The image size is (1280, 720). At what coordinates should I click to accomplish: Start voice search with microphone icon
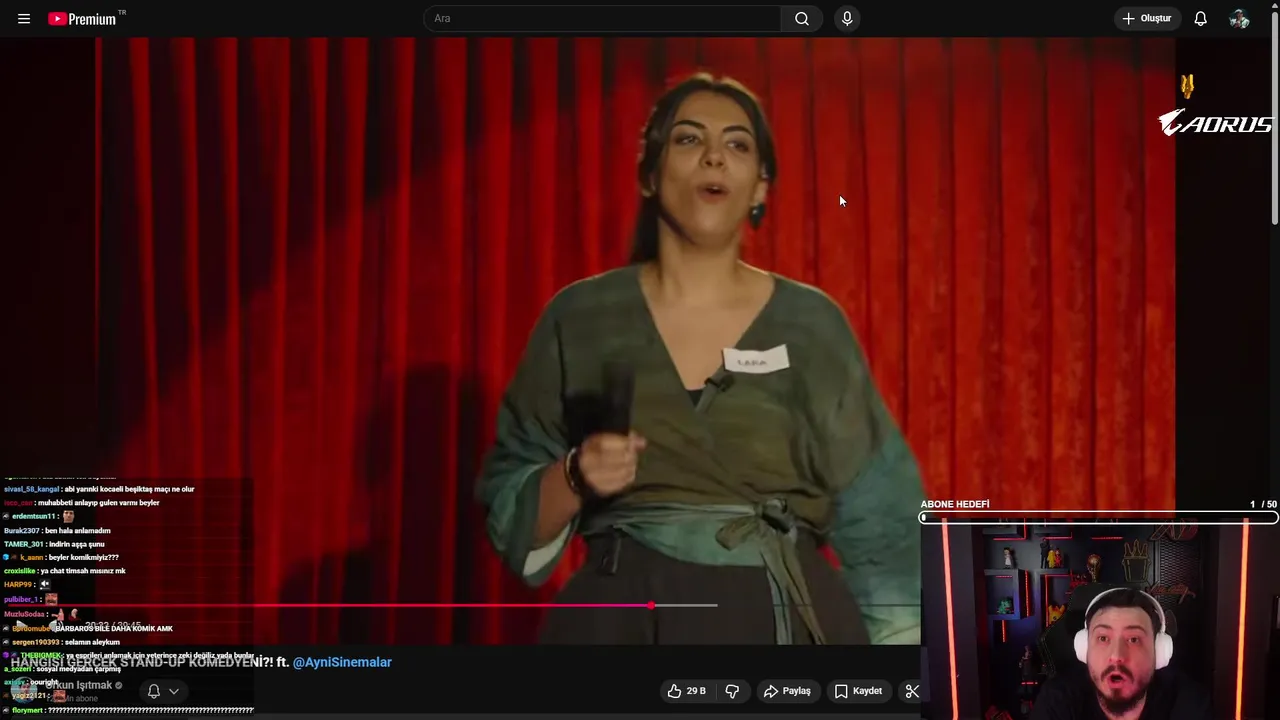coord(847,19)
